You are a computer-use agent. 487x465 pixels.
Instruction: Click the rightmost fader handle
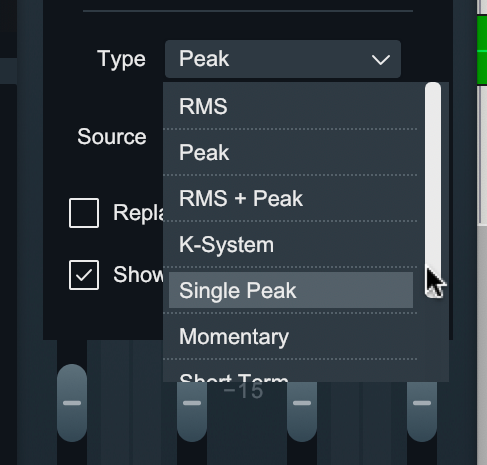[422, 411]
